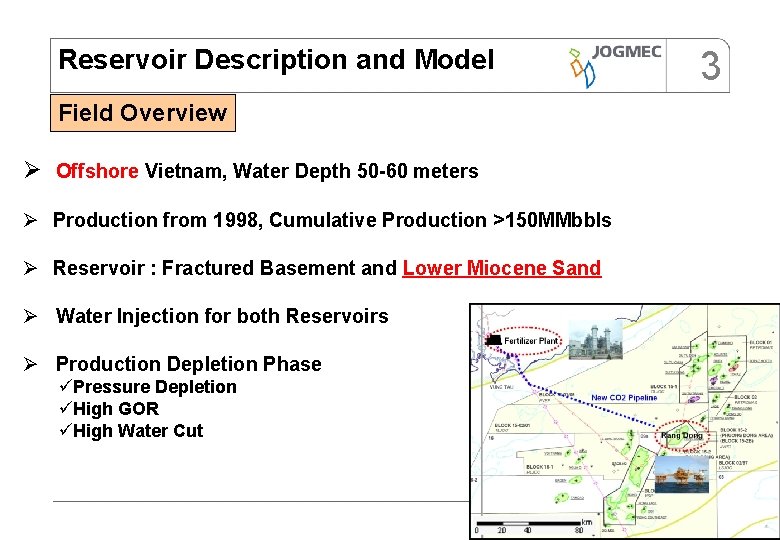
Task: Click the arrow bullet beside Offshore Vietnam
Action: click(31, 170)
